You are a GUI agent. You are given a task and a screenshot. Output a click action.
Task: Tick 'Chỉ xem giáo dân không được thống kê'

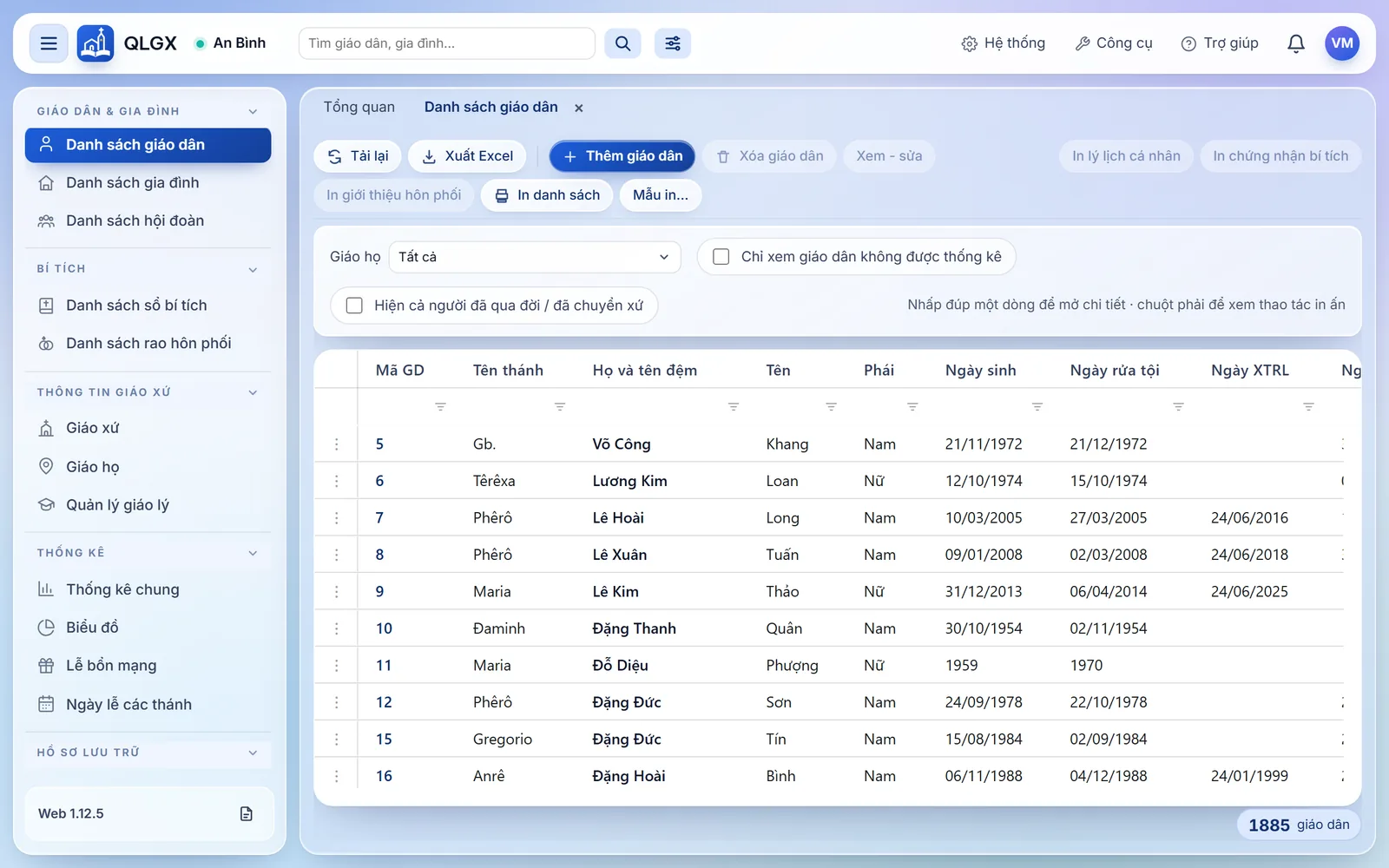(x=721, y=257)
